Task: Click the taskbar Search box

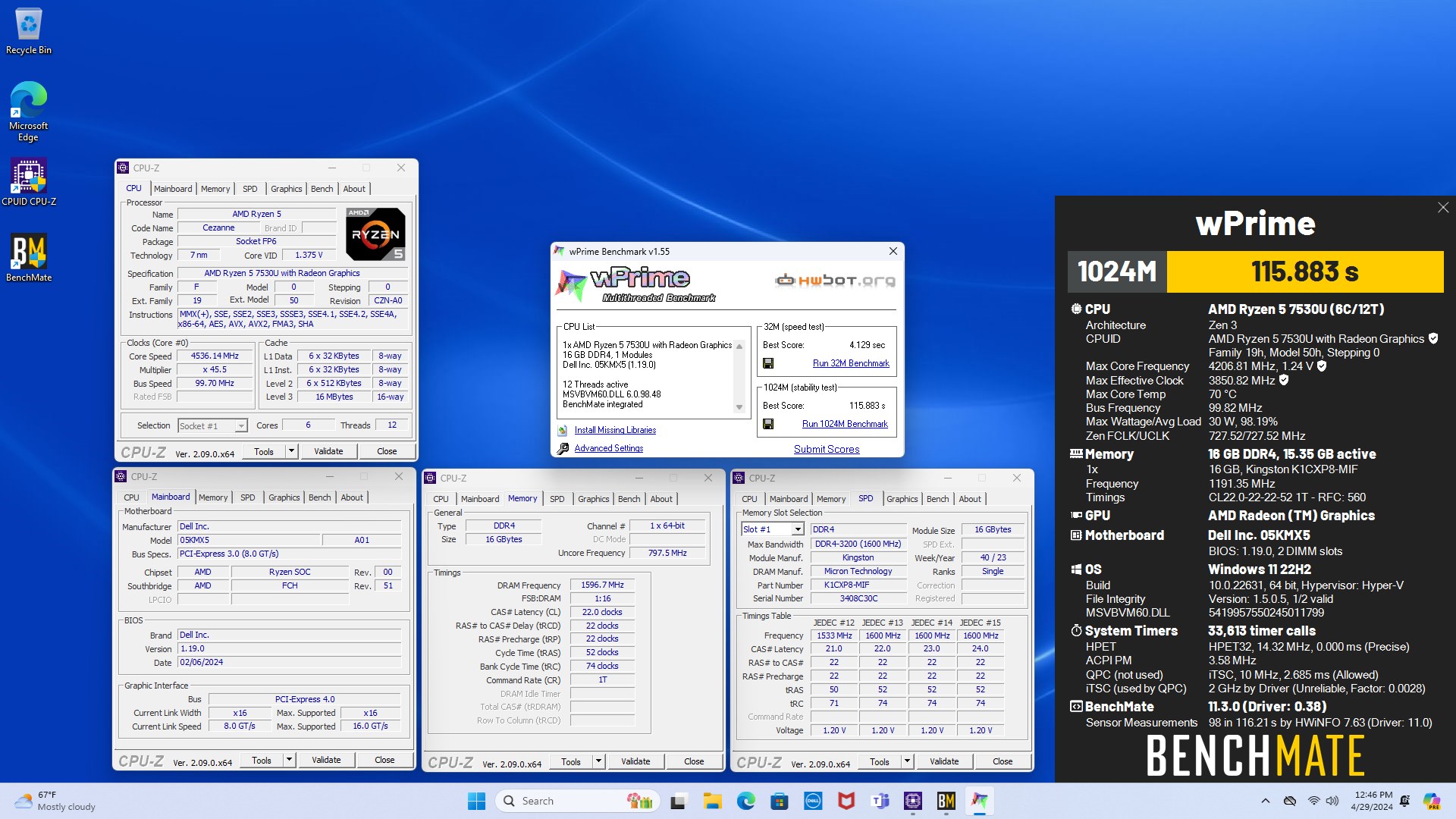Action: pyautogui.click(x=578, y=801)
